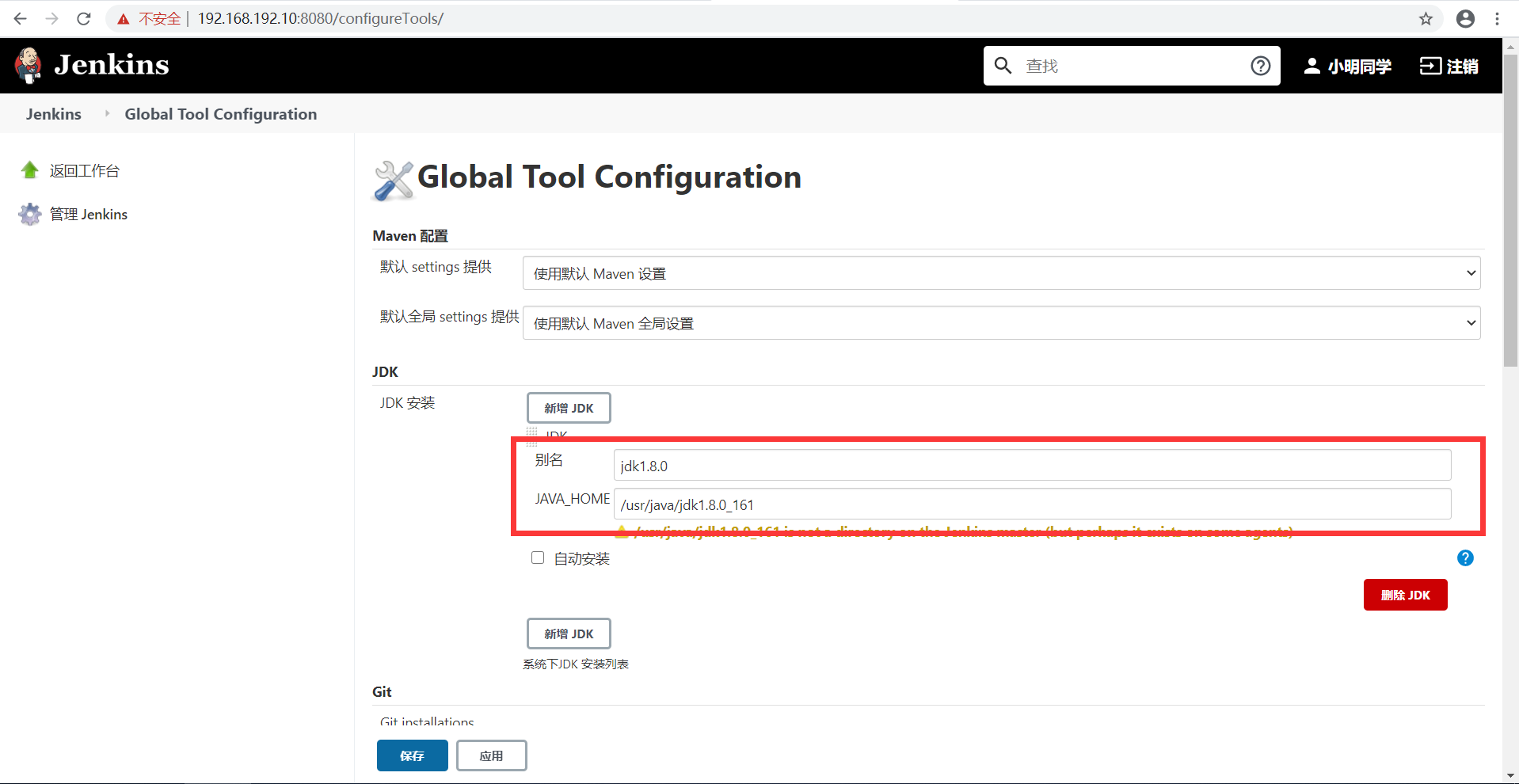
Task: Click the 保存 save button
Action: pos(412,755)
